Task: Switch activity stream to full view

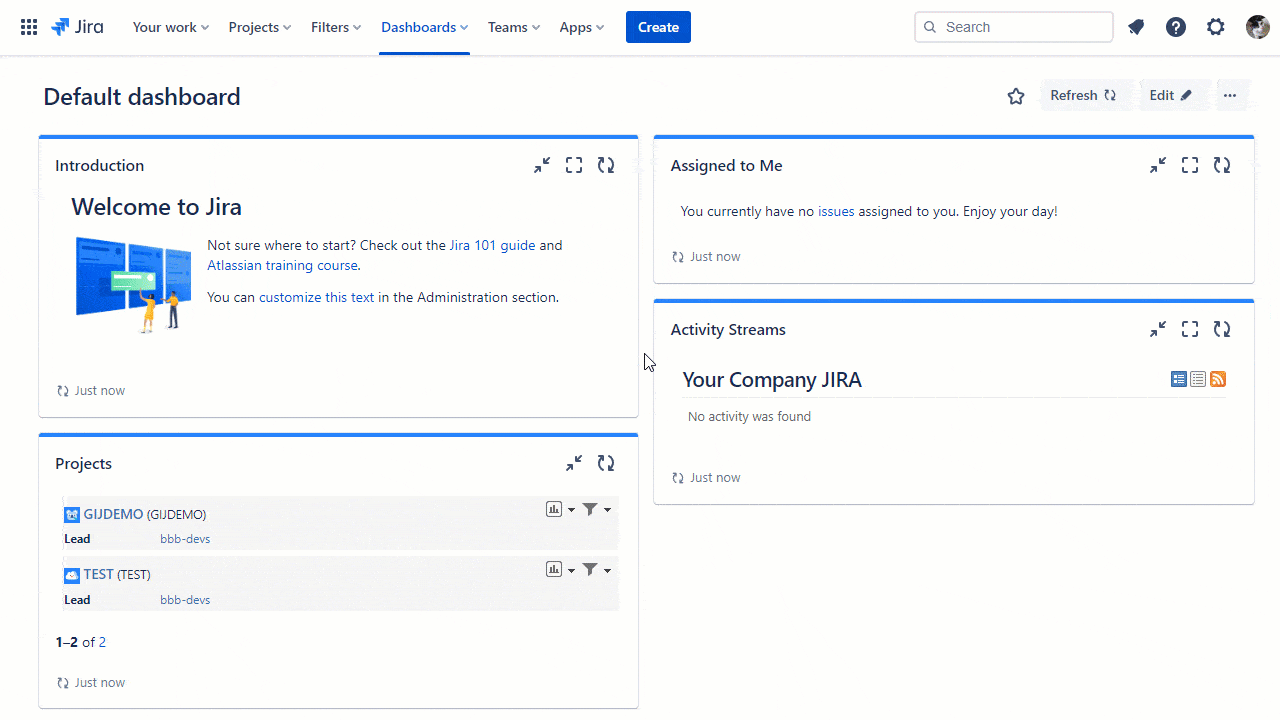Action: click(1179, 379)
